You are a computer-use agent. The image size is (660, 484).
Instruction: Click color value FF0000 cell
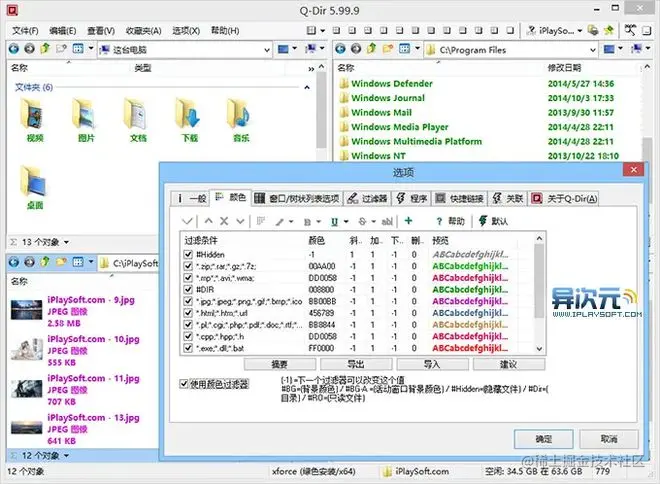pyautogui.click(x=322, y=348)
